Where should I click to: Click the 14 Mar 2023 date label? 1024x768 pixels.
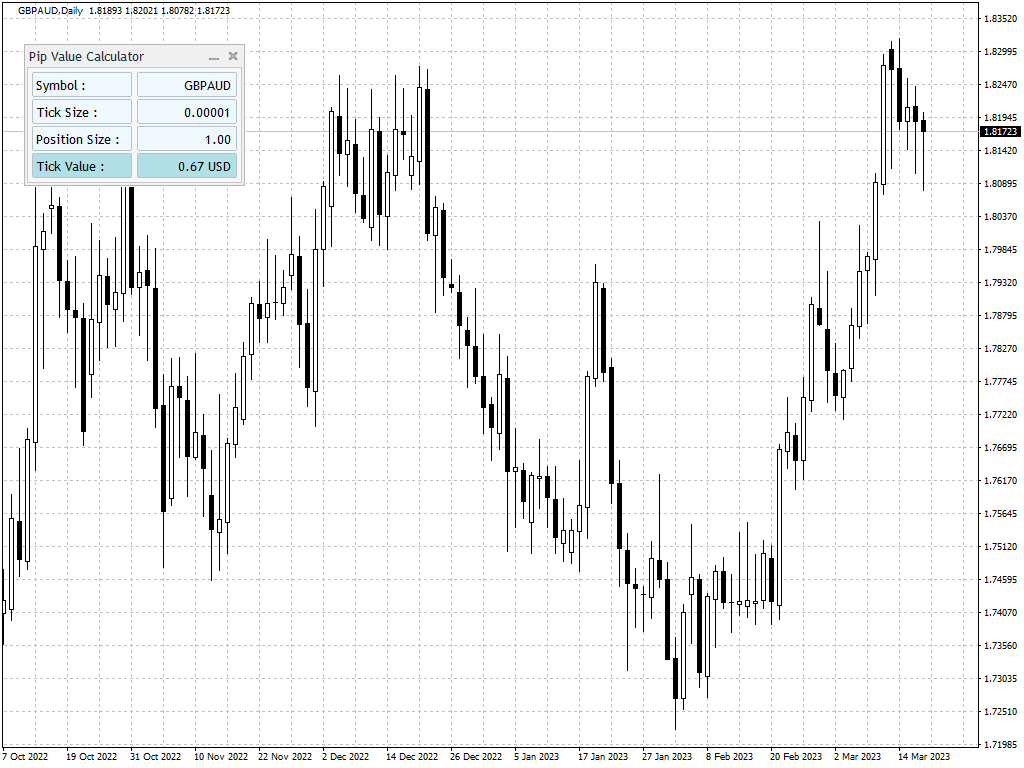(x=922, y=757)
